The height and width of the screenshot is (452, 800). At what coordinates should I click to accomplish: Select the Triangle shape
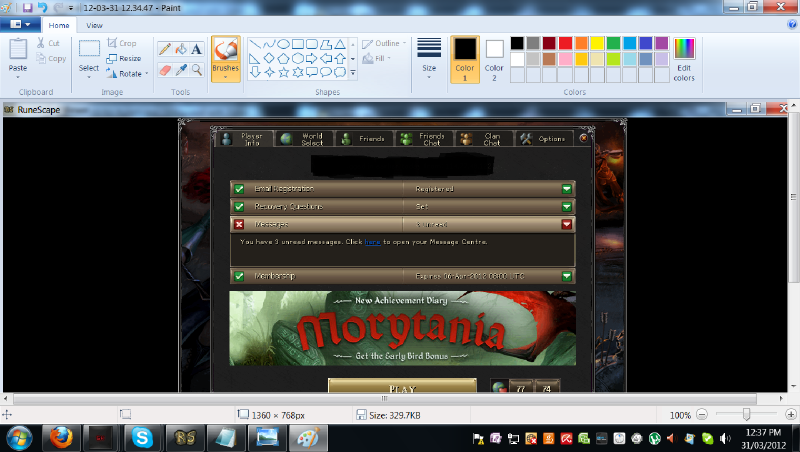(340, 44)
